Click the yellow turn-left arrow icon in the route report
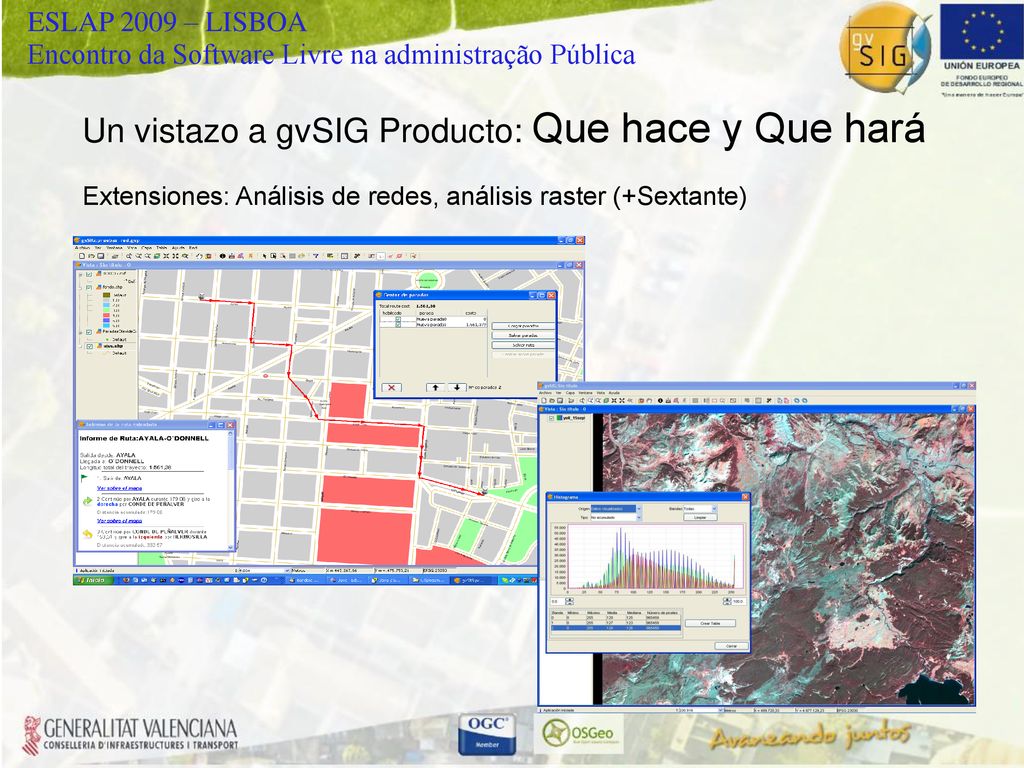 point(88,534)
